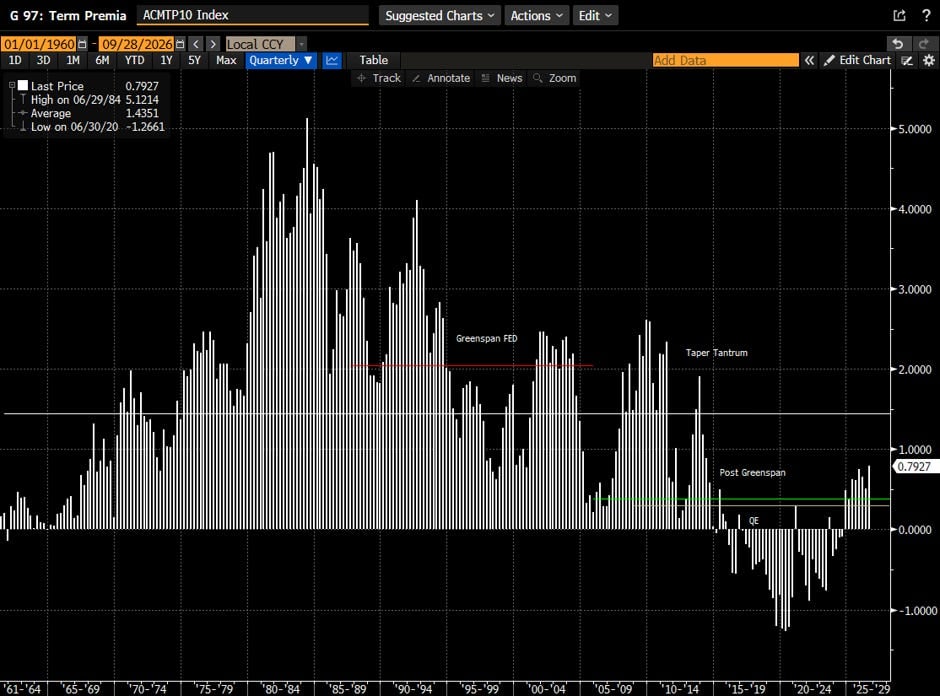This screenshot has width=940, height=696.
Task: Open the help question mark icon
Action: pos(926,16)
